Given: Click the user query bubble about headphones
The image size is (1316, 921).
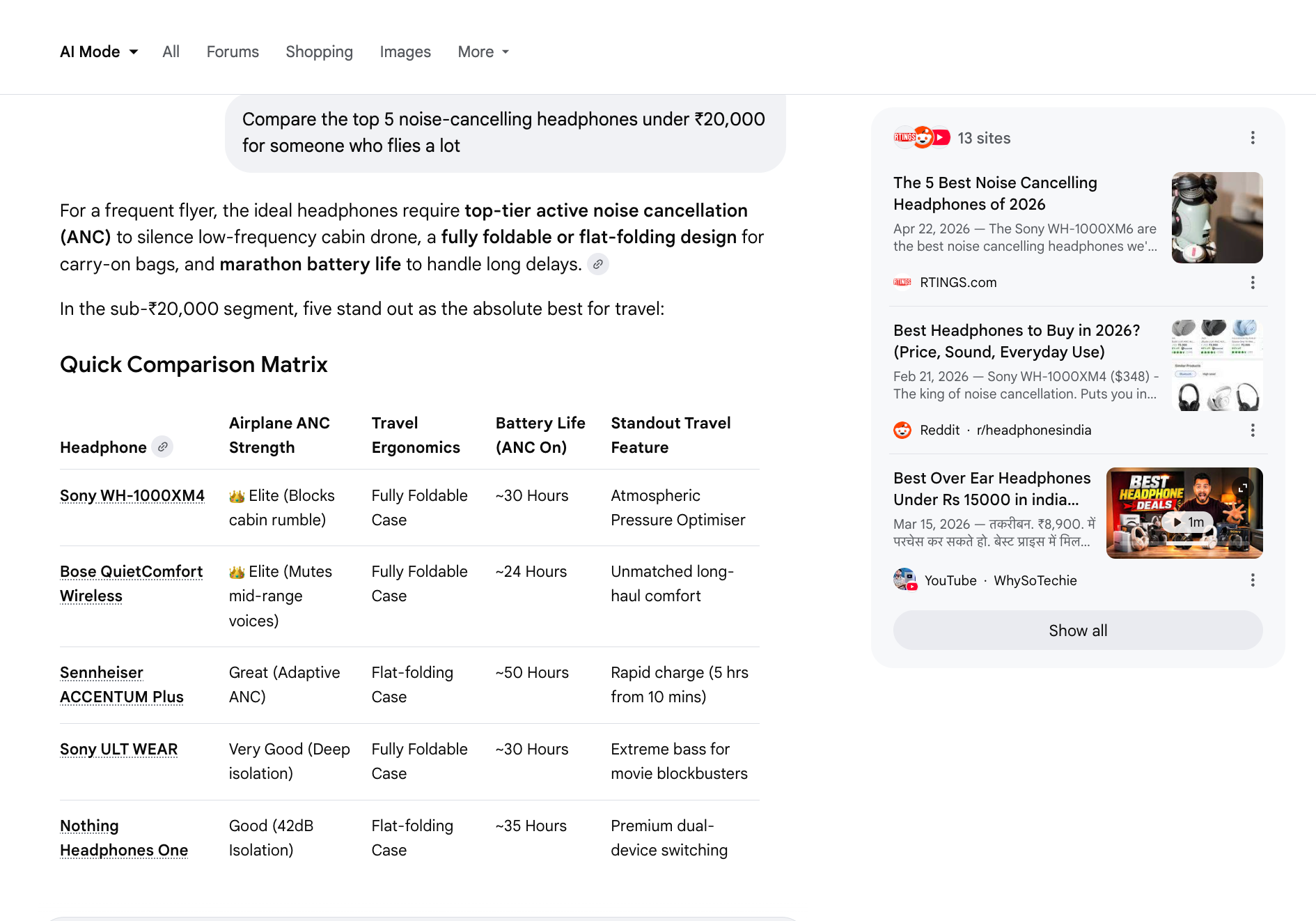Looking at the screenshot, I should [506, 132].
